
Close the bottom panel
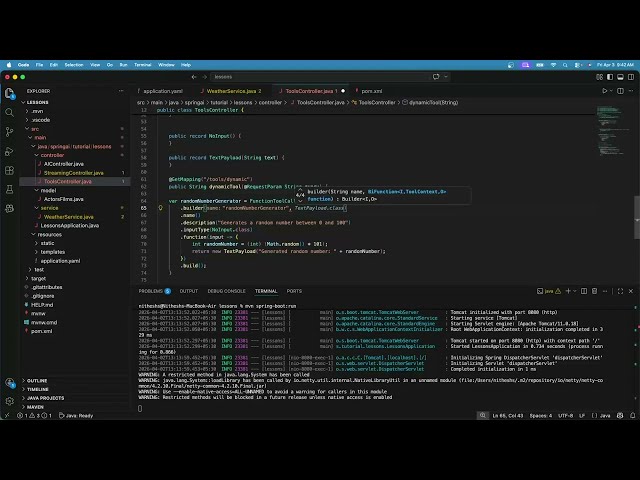pos(631,291)
